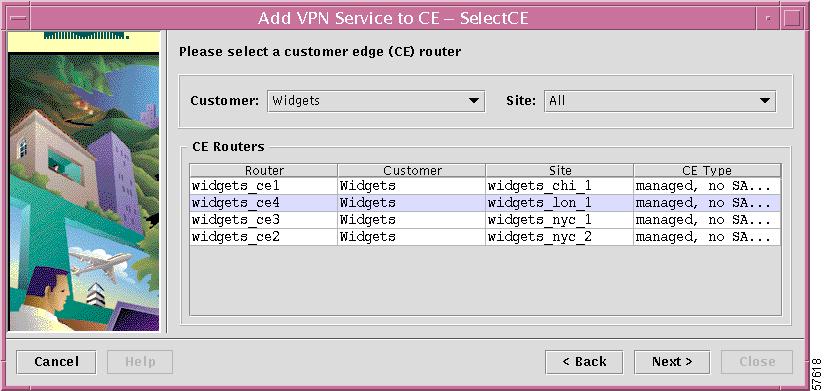Click CE Type cell for widgets_ce3
The height and width of the screenshot is (391, 824).
coord(707,220)
